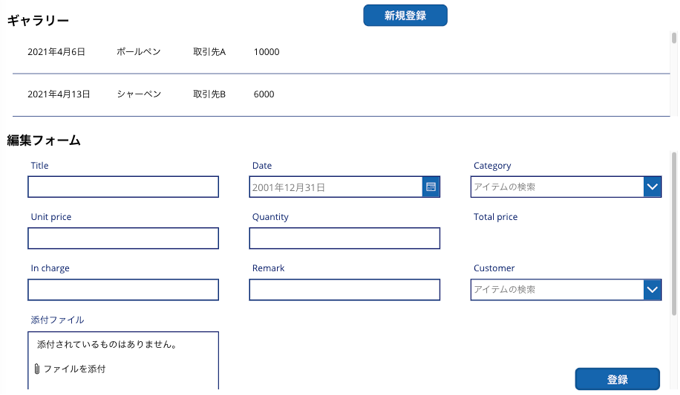Open the Date calendar picker icon
This screenshot has width=680, height=395.
tap(431, 187)
